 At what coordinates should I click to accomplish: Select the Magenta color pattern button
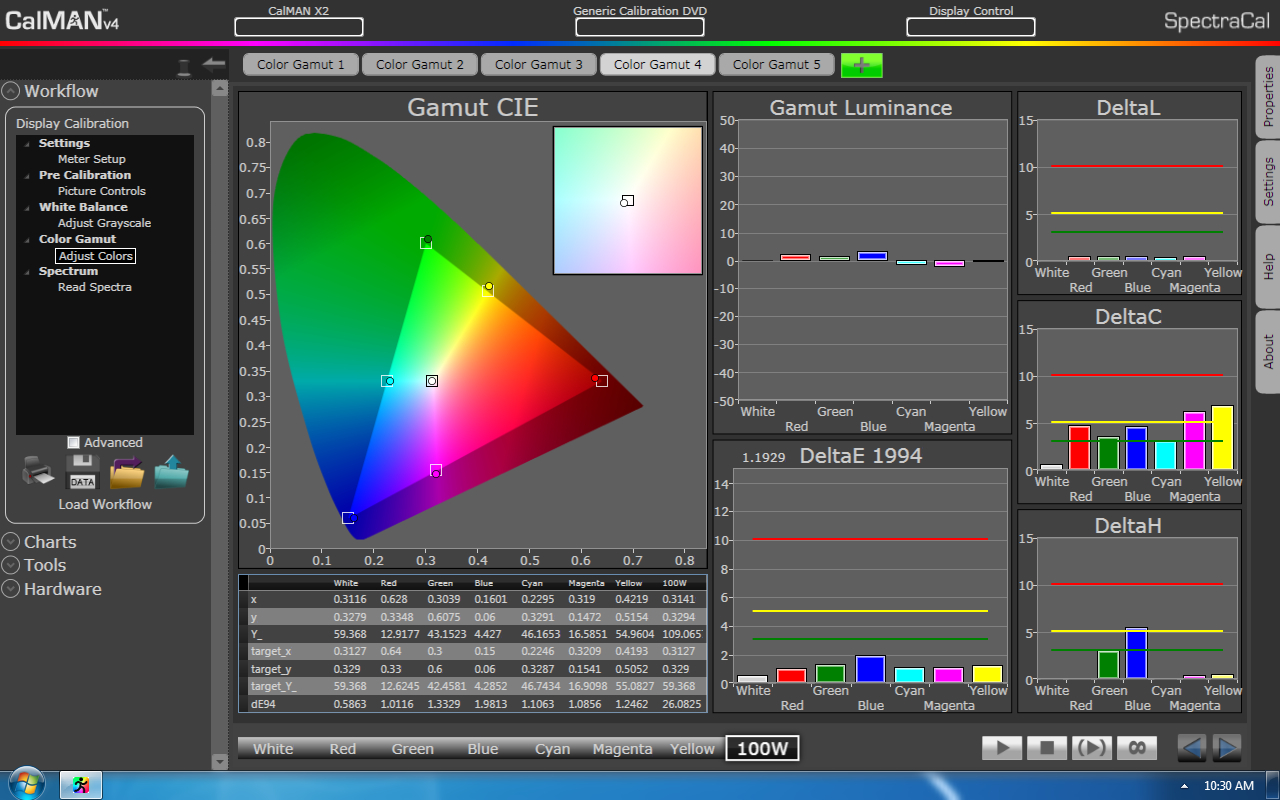pos(622,749)
